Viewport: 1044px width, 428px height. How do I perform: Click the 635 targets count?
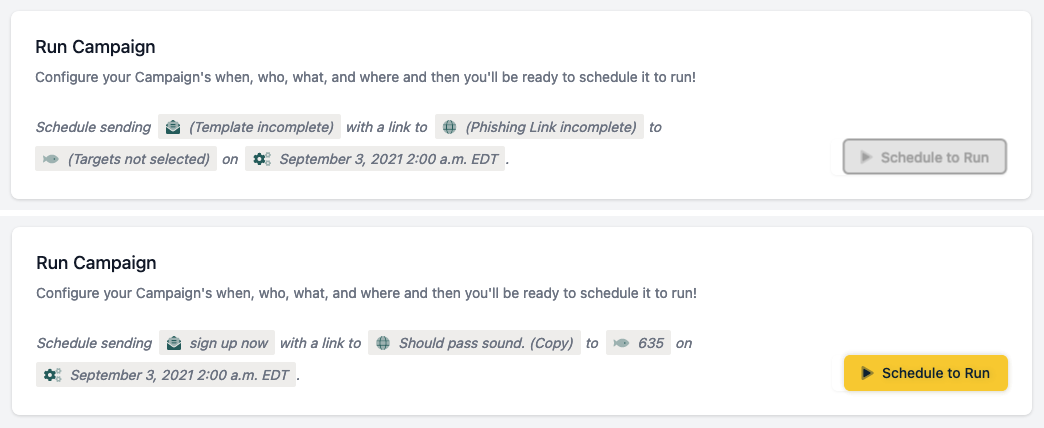point(649,343)
